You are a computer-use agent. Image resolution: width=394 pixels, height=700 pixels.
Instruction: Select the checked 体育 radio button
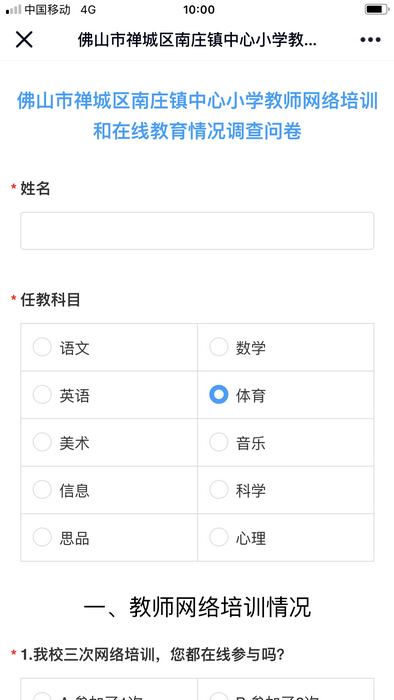point(286,395)
